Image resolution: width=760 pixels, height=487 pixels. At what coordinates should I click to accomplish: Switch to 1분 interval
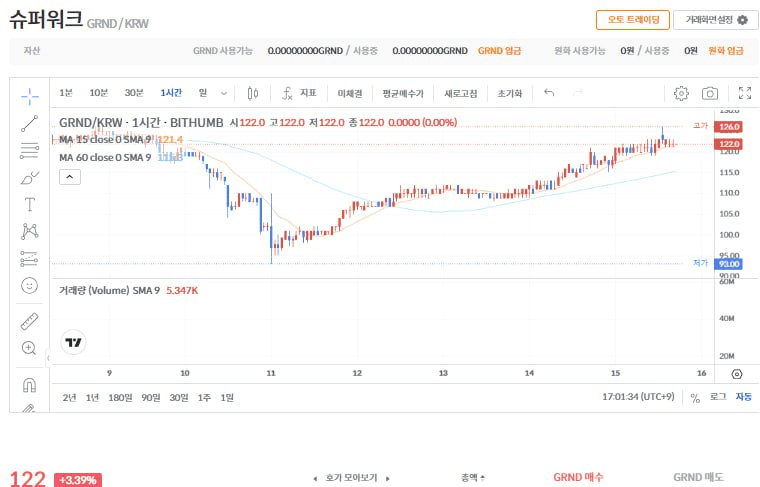(x=66, y=93)
